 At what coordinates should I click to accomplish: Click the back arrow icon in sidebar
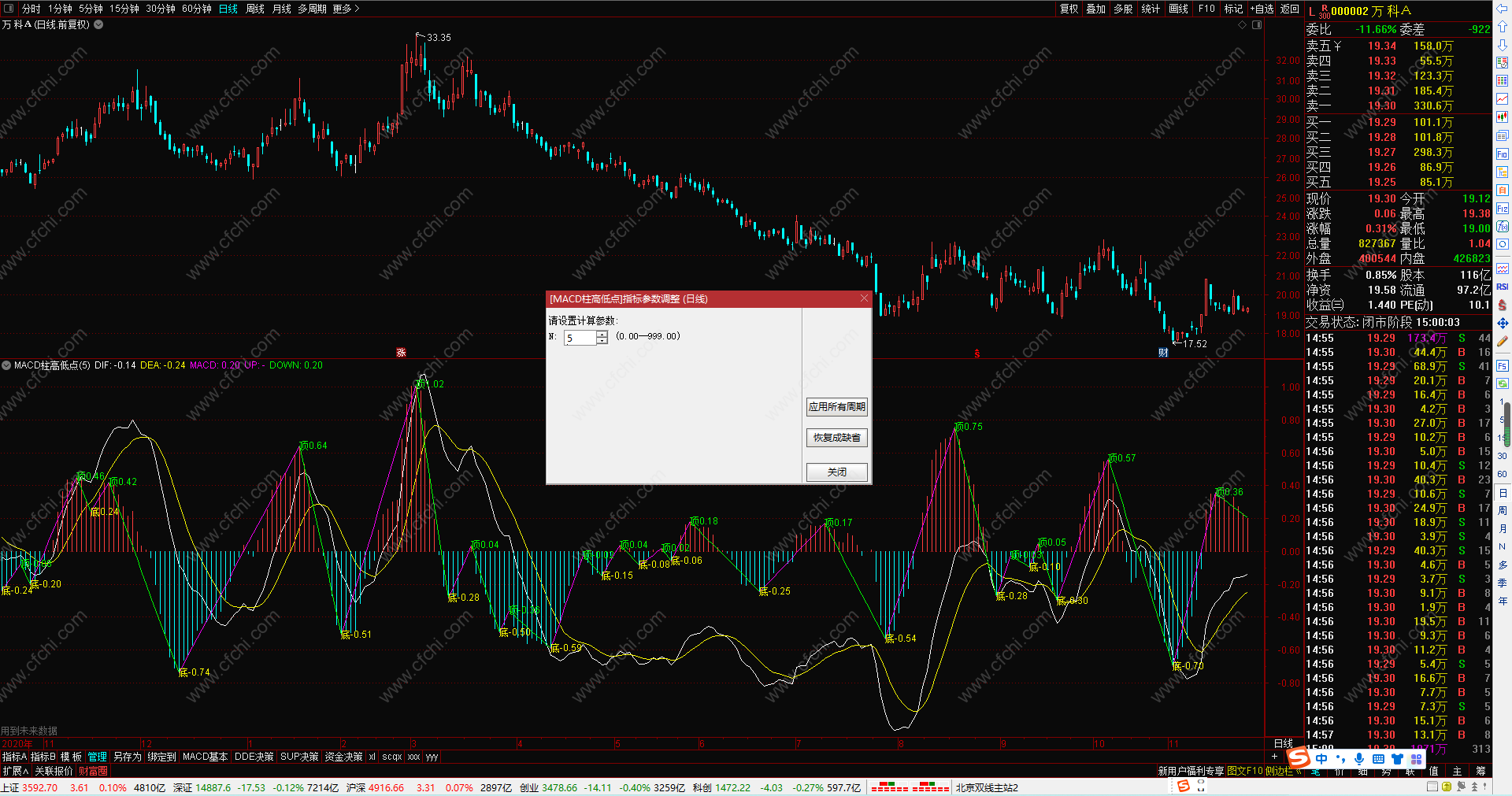click(x=1503, y=9)
